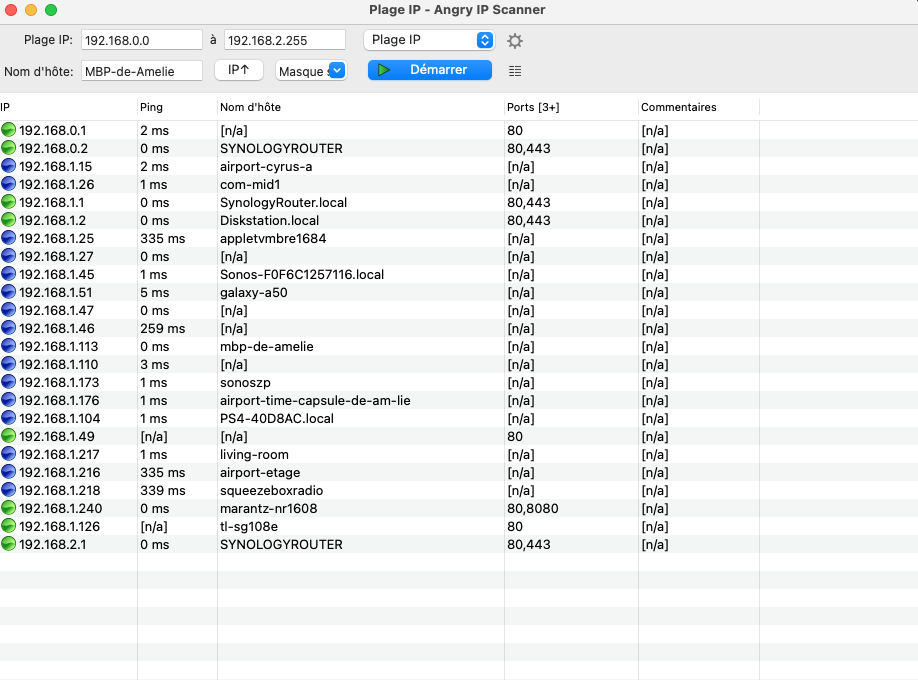The image size is (918, 680).
Task: Select hostname marantz-nr1608
Action: 269,508
